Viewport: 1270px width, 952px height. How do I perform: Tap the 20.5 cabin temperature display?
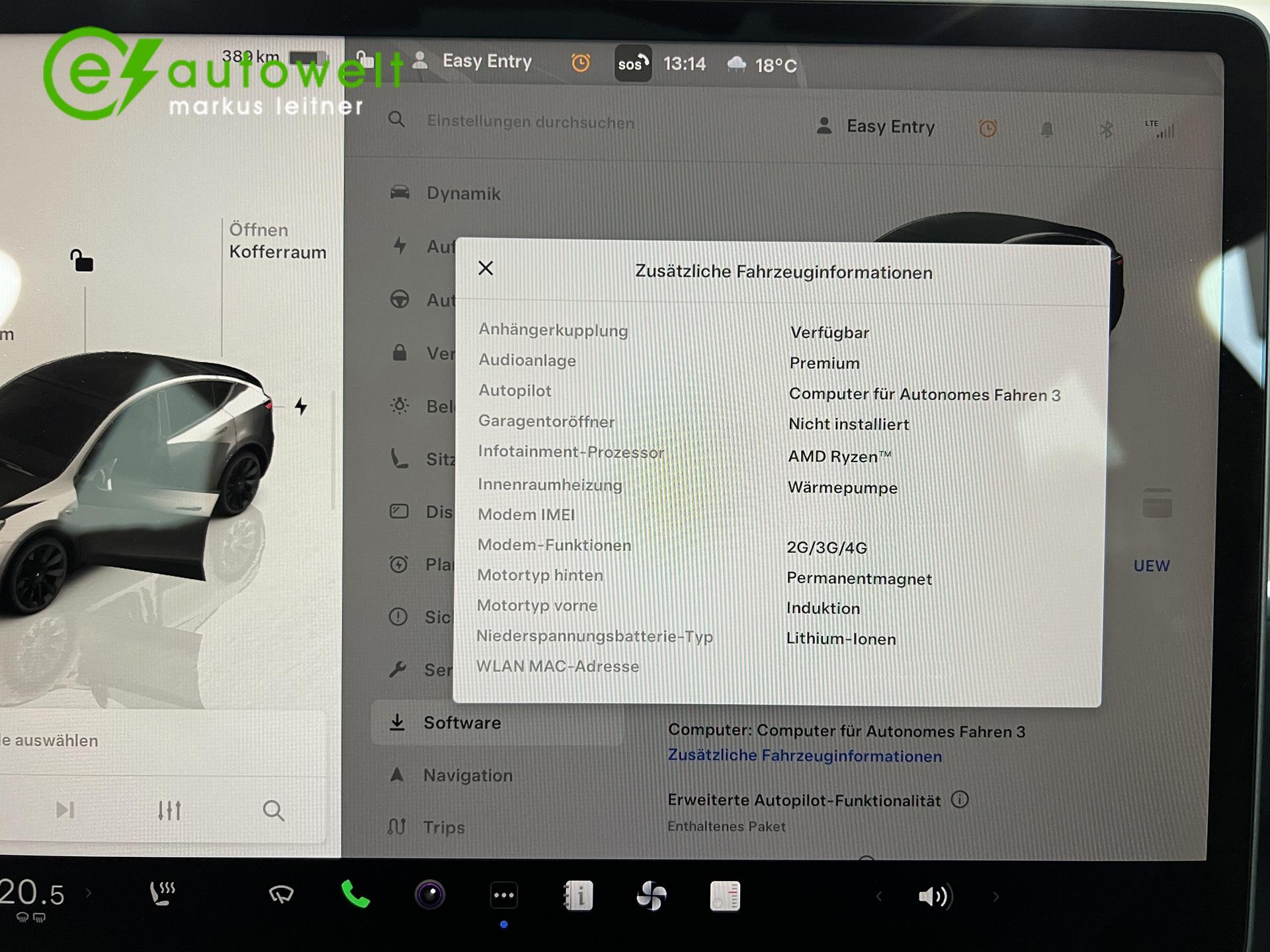tap(32, 893)
